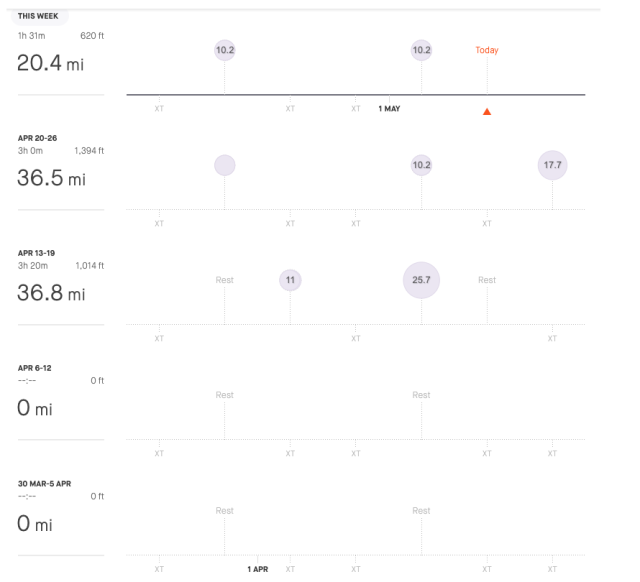Click last XT marker in Apr 13-19
Image resolution: width=640 pixels, height=582 pixels.
[x=552, y=338]
